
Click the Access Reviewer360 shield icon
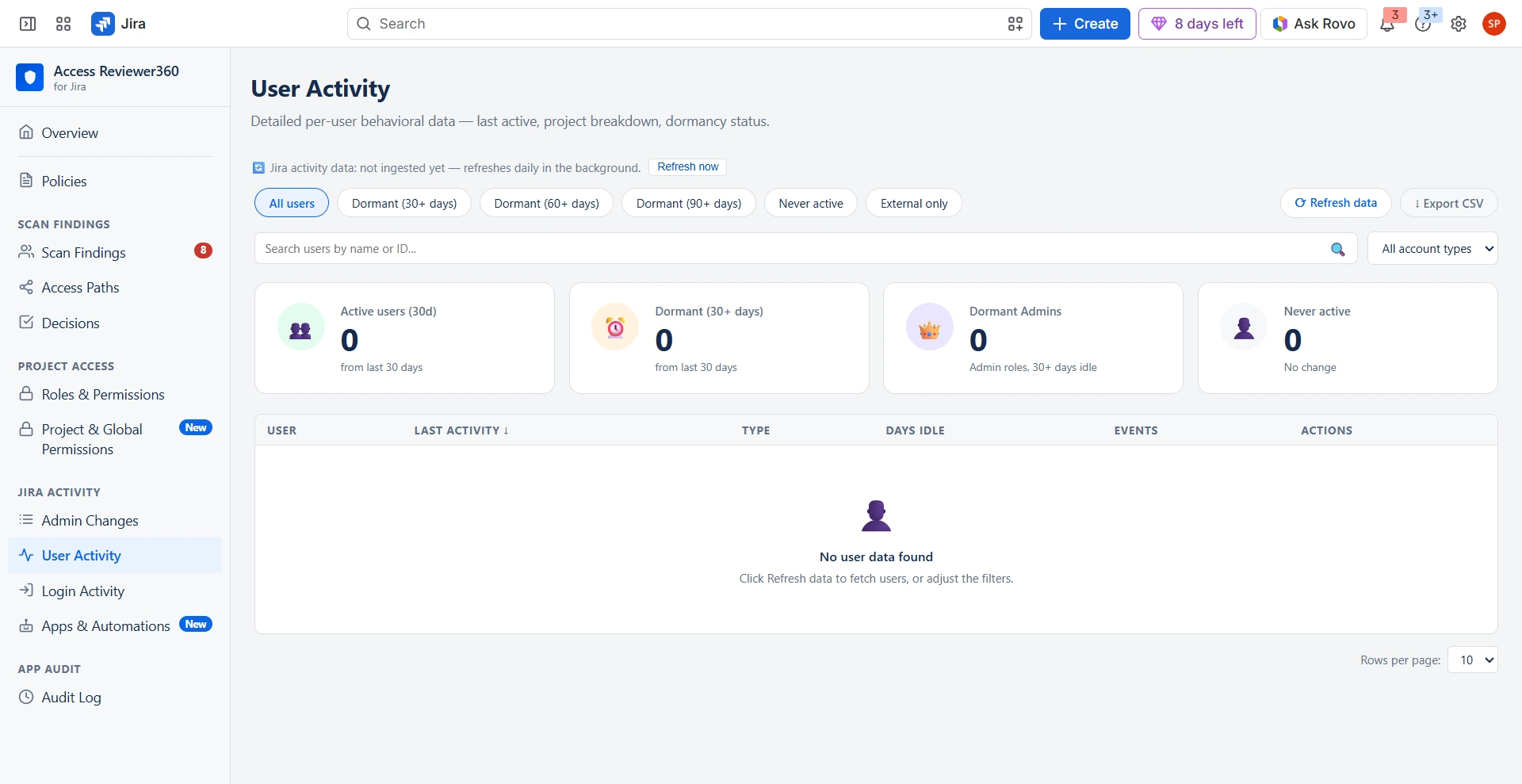[30, 78]
